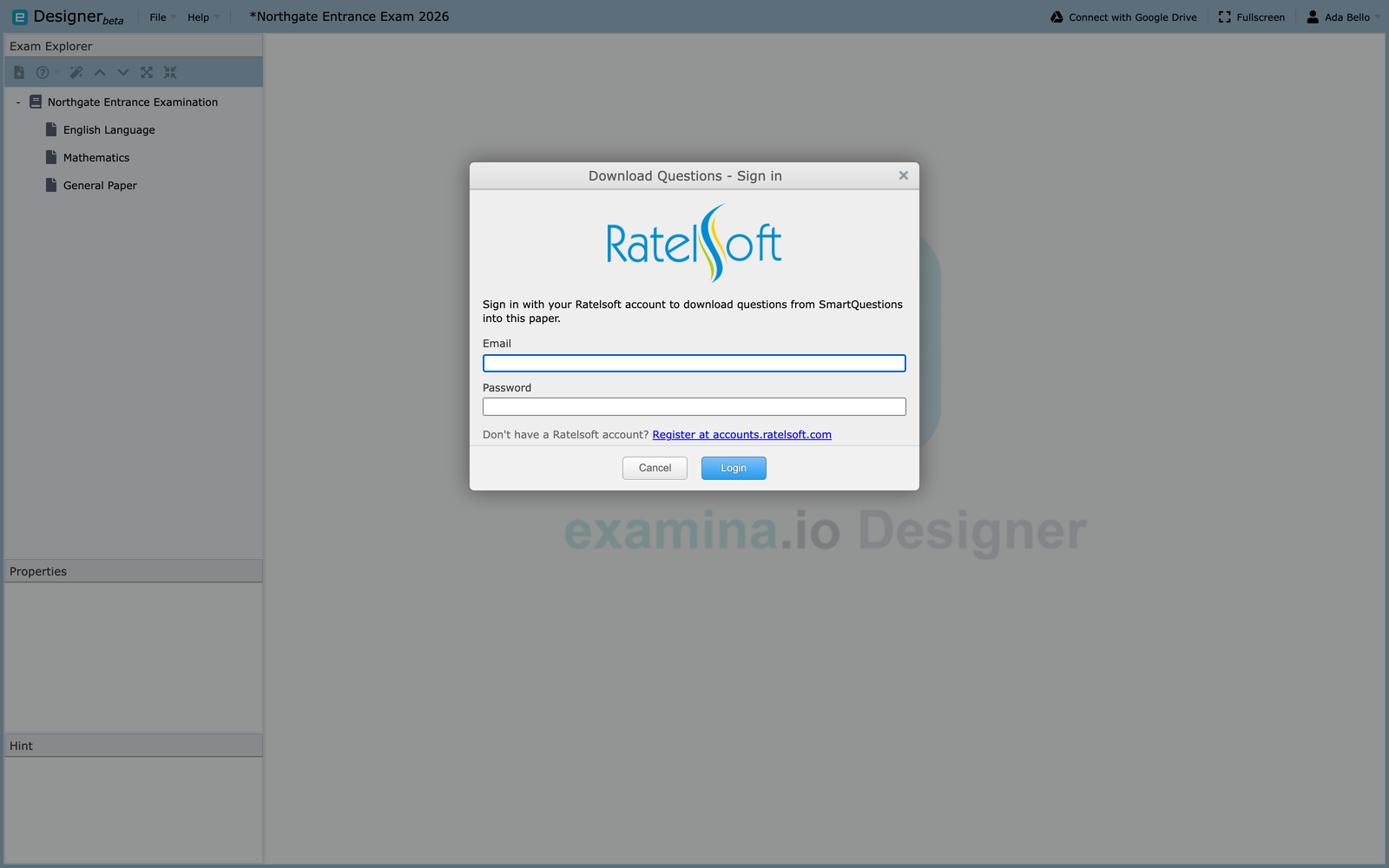Image resolution: width=1389 pixels, height=868 pixels.
Task: Click the user avatar icon
Action: (x=1313, y=17)
